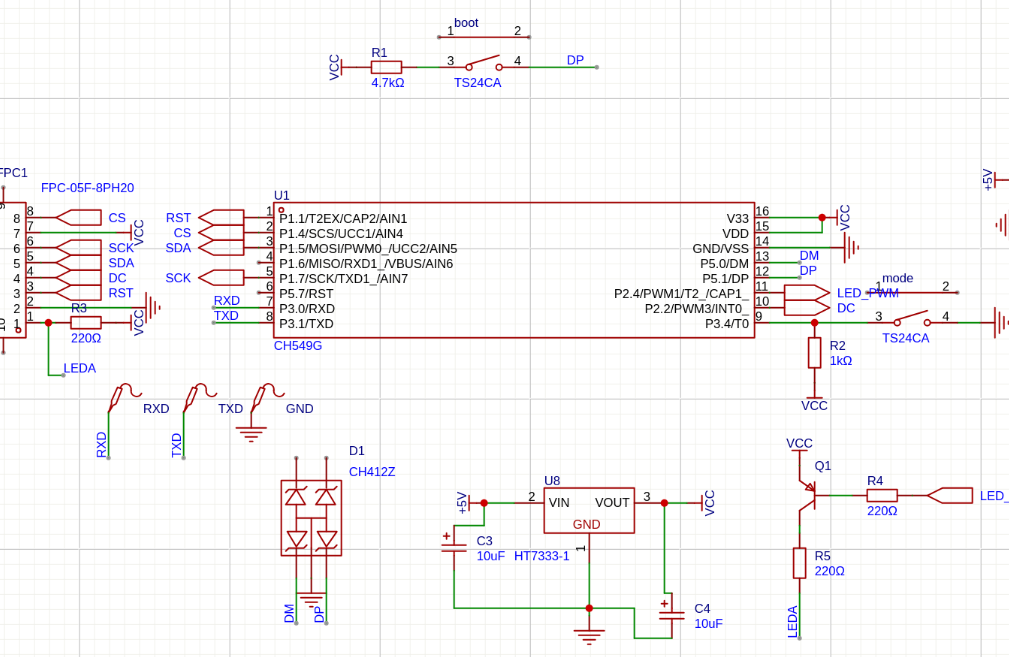
Task: Select the SCK net port left of U1
Action: (221, 278)
